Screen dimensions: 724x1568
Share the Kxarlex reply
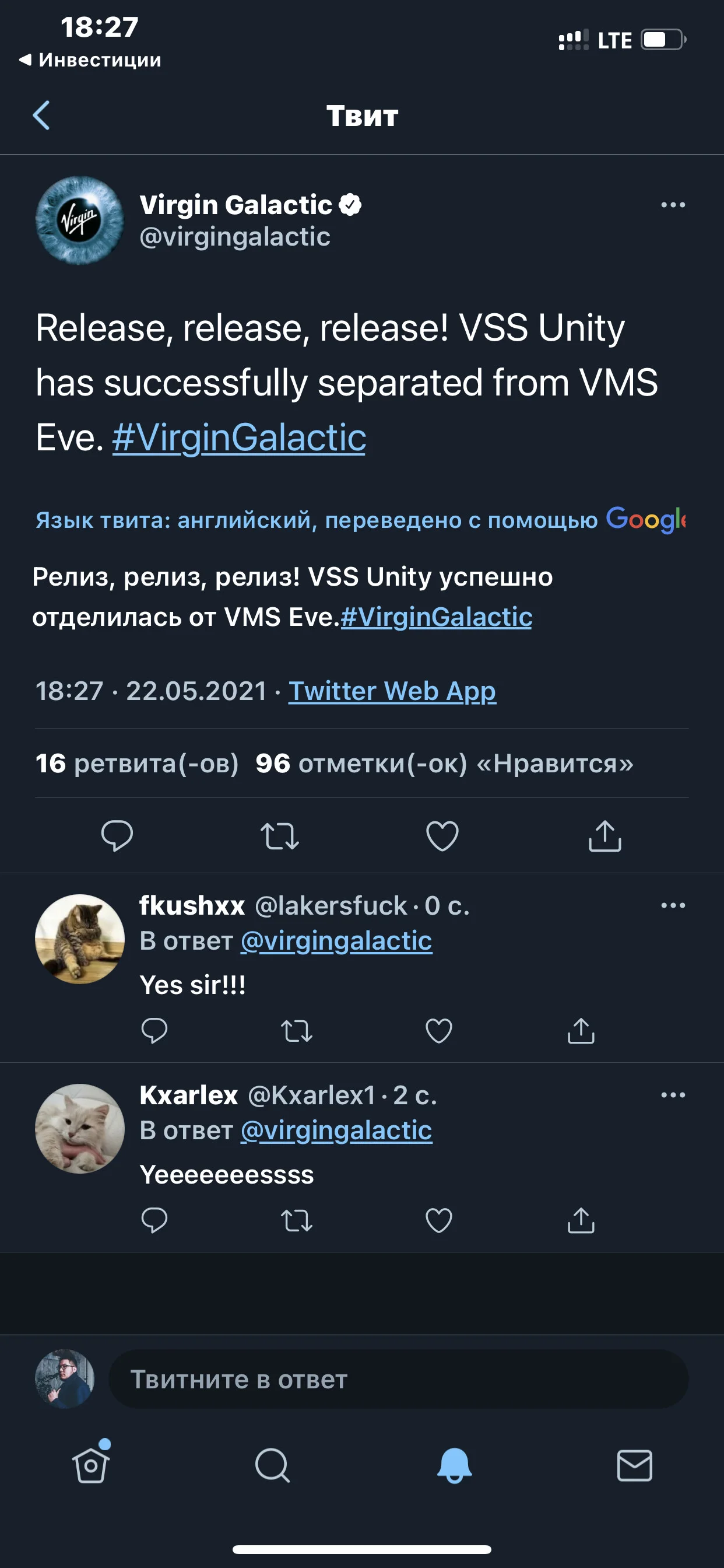point(581,1220)
